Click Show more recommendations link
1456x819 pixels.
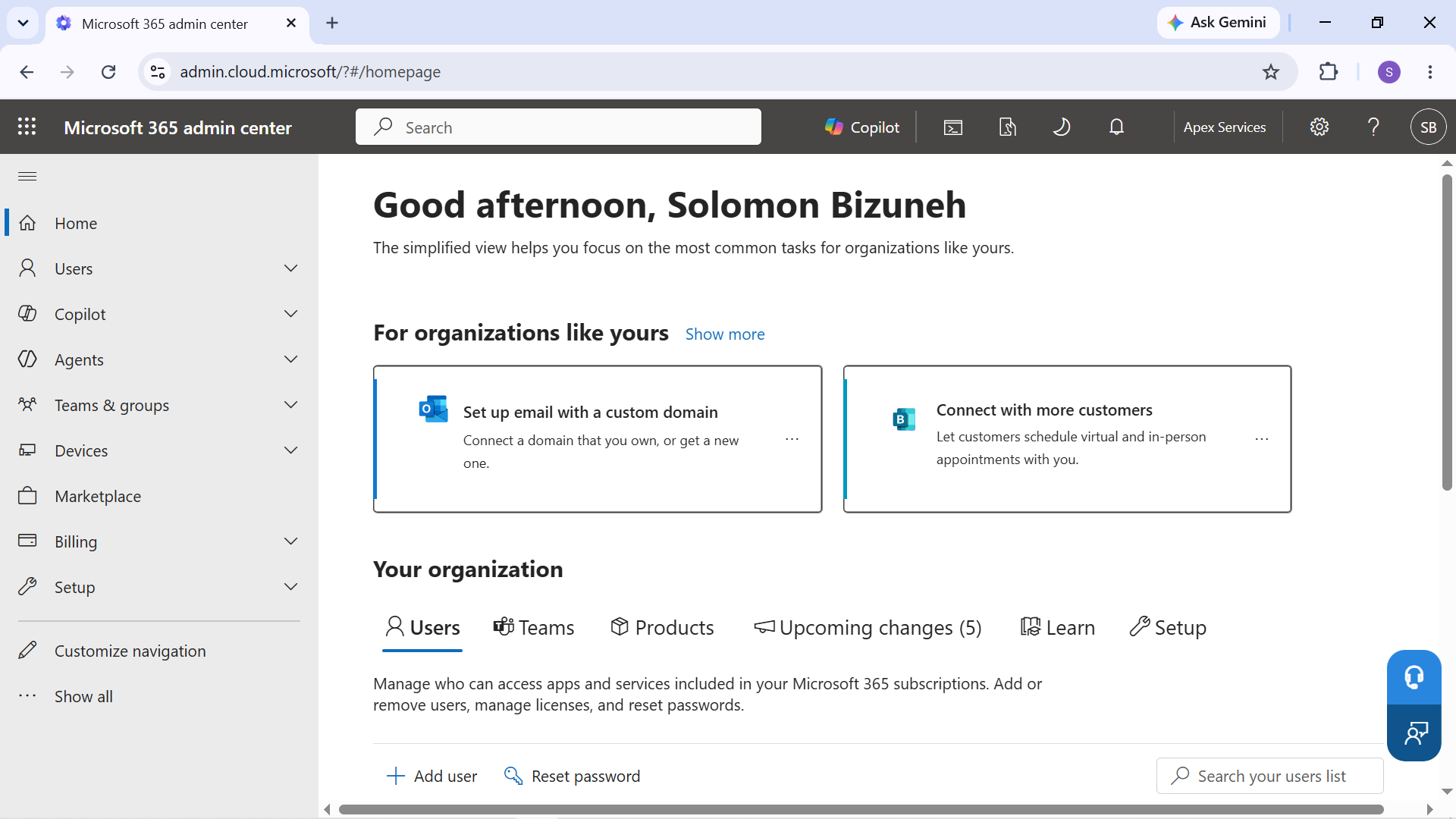(x=725, y=334)
